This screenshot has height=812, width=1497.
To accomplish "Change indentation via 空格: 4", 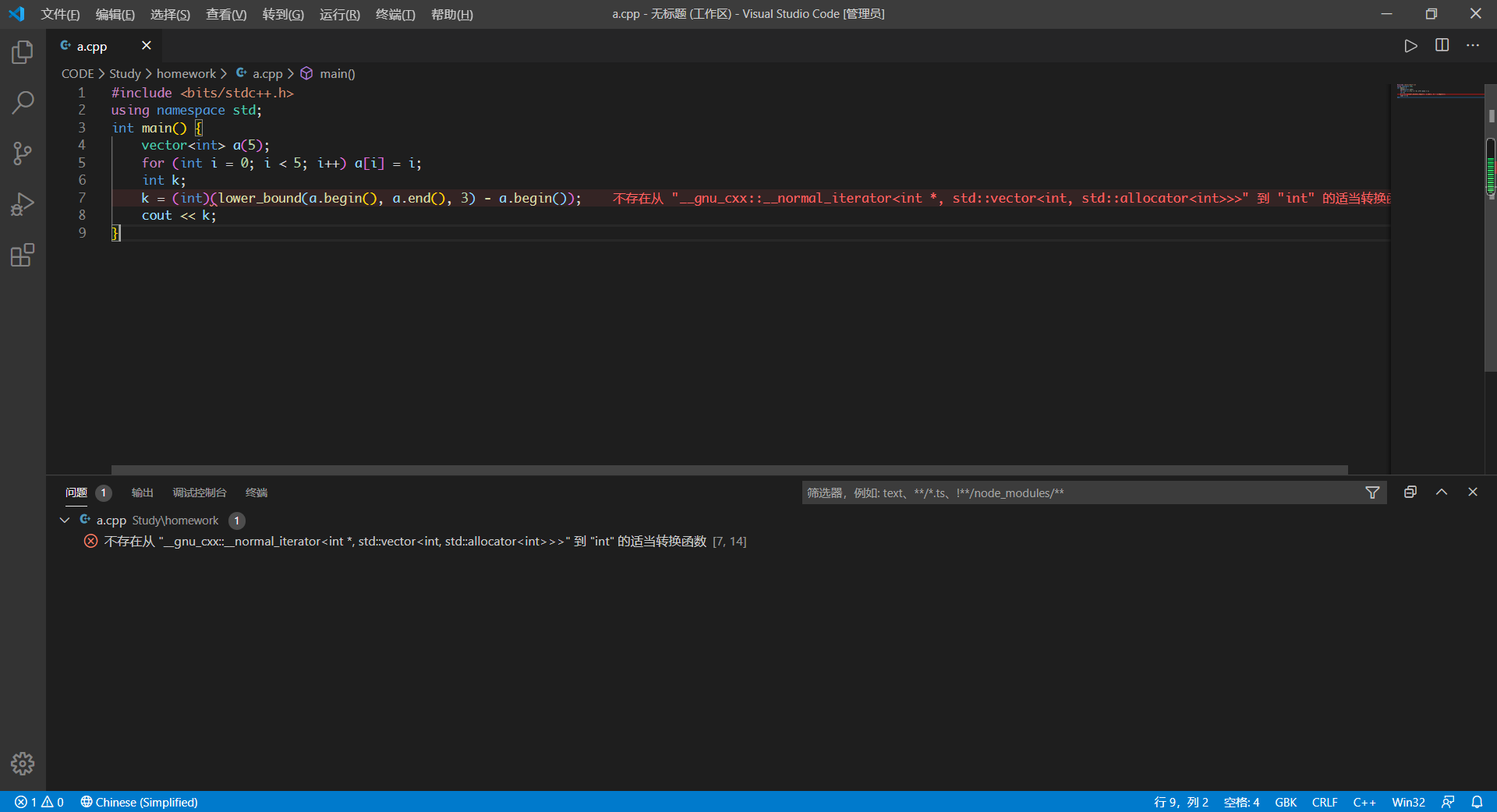I will (1241, 802).
